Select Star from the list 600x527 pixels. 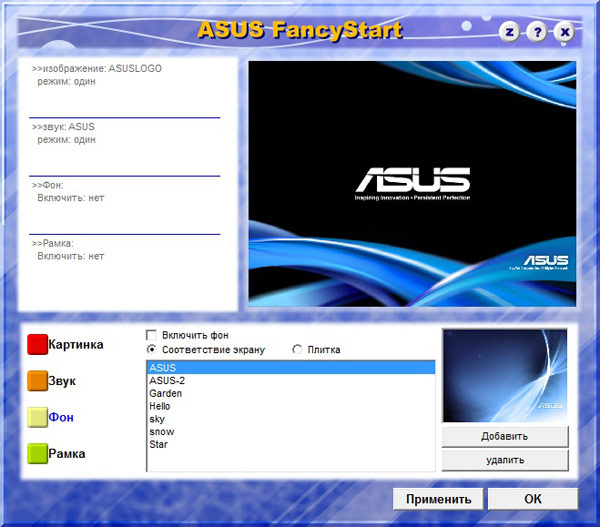click(159, 444)
